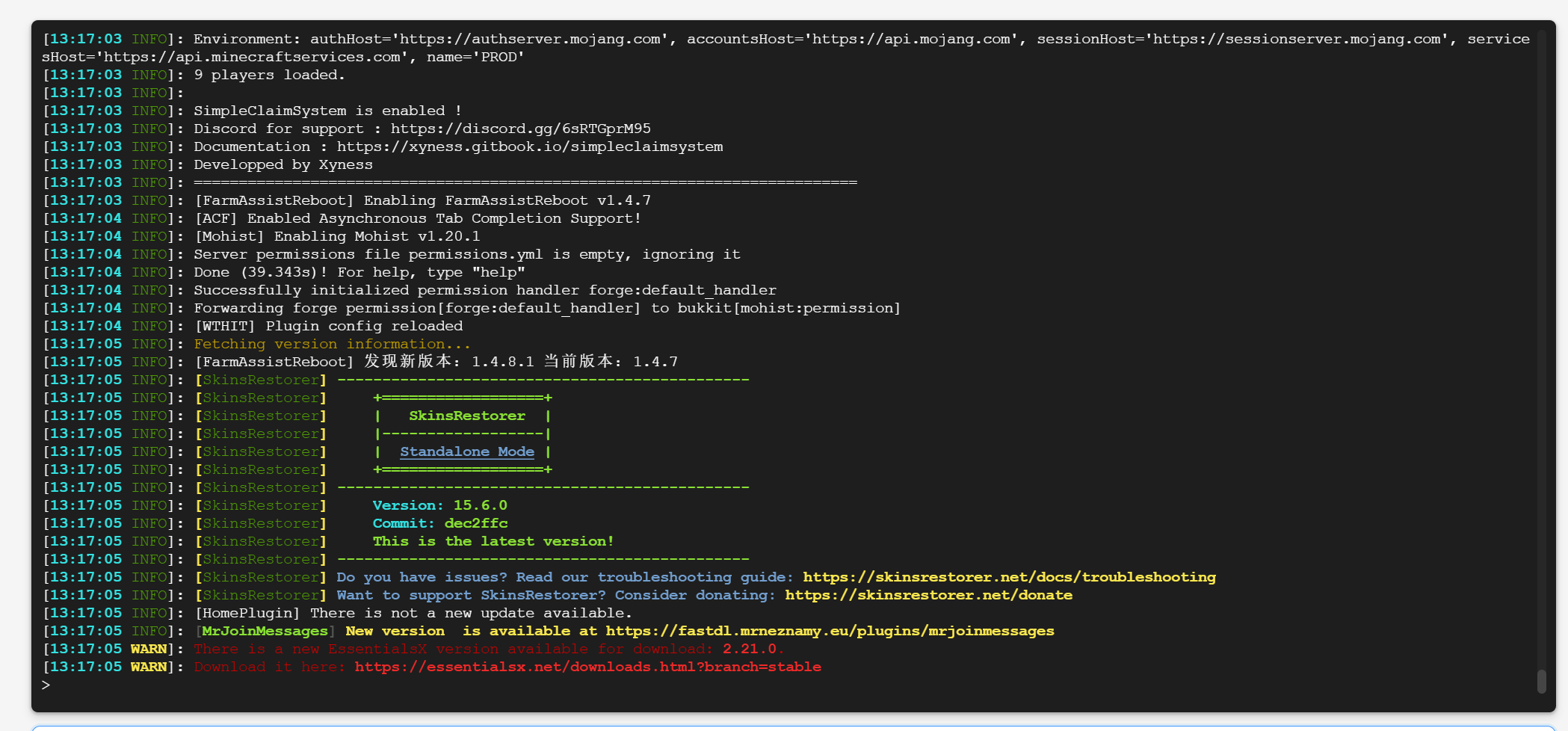Click the SkinsRestorer 'Version: 15.6.0' line
The image size is (1568, 731).
(x=439, y=505)
